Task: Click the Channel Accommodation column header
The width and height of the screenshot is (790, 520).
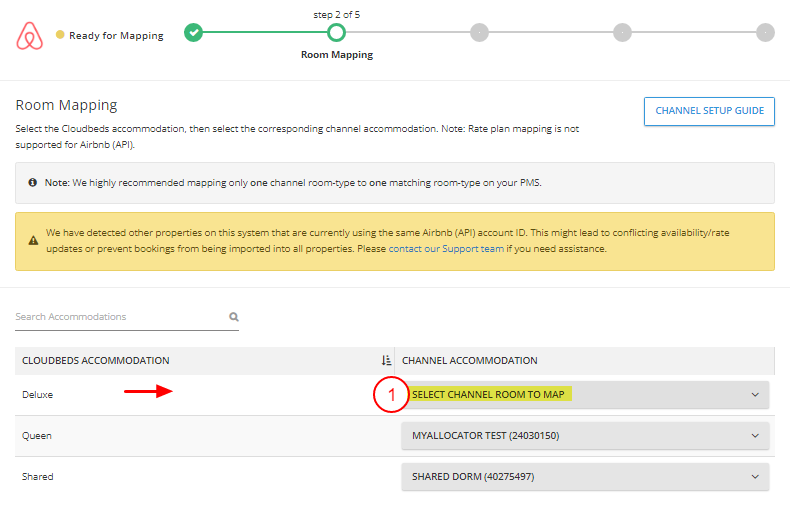Action: click(470, 361)
